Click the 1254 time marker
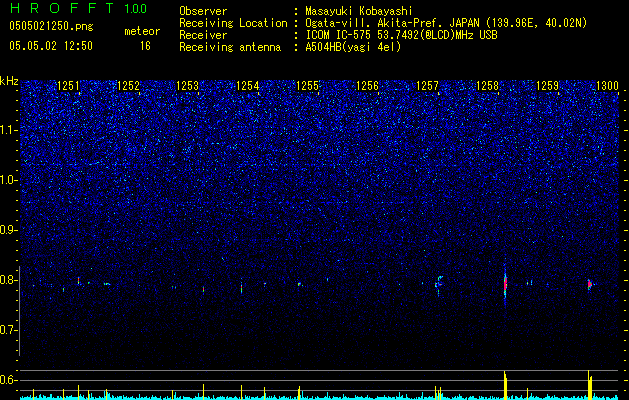Screen dimensions: 629x400 point(248,86)
